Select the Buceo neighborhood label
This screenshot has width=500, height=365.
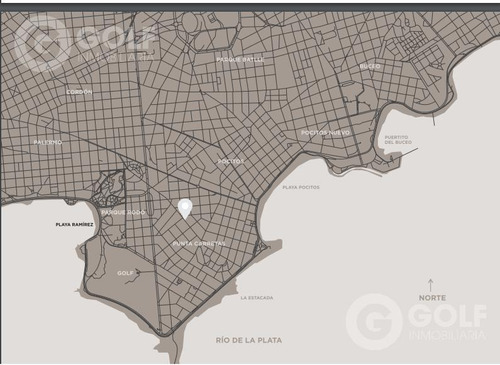(x=370, y=66)
